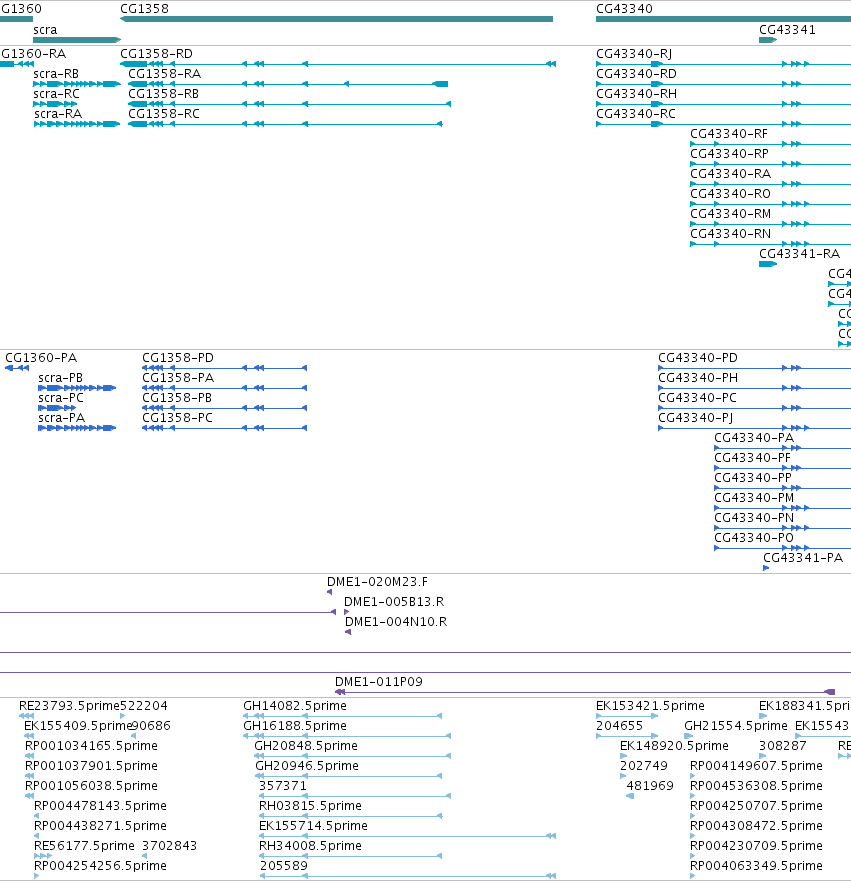
Task: Click protein CG43340-PF
Action: (x=752, y=458)
